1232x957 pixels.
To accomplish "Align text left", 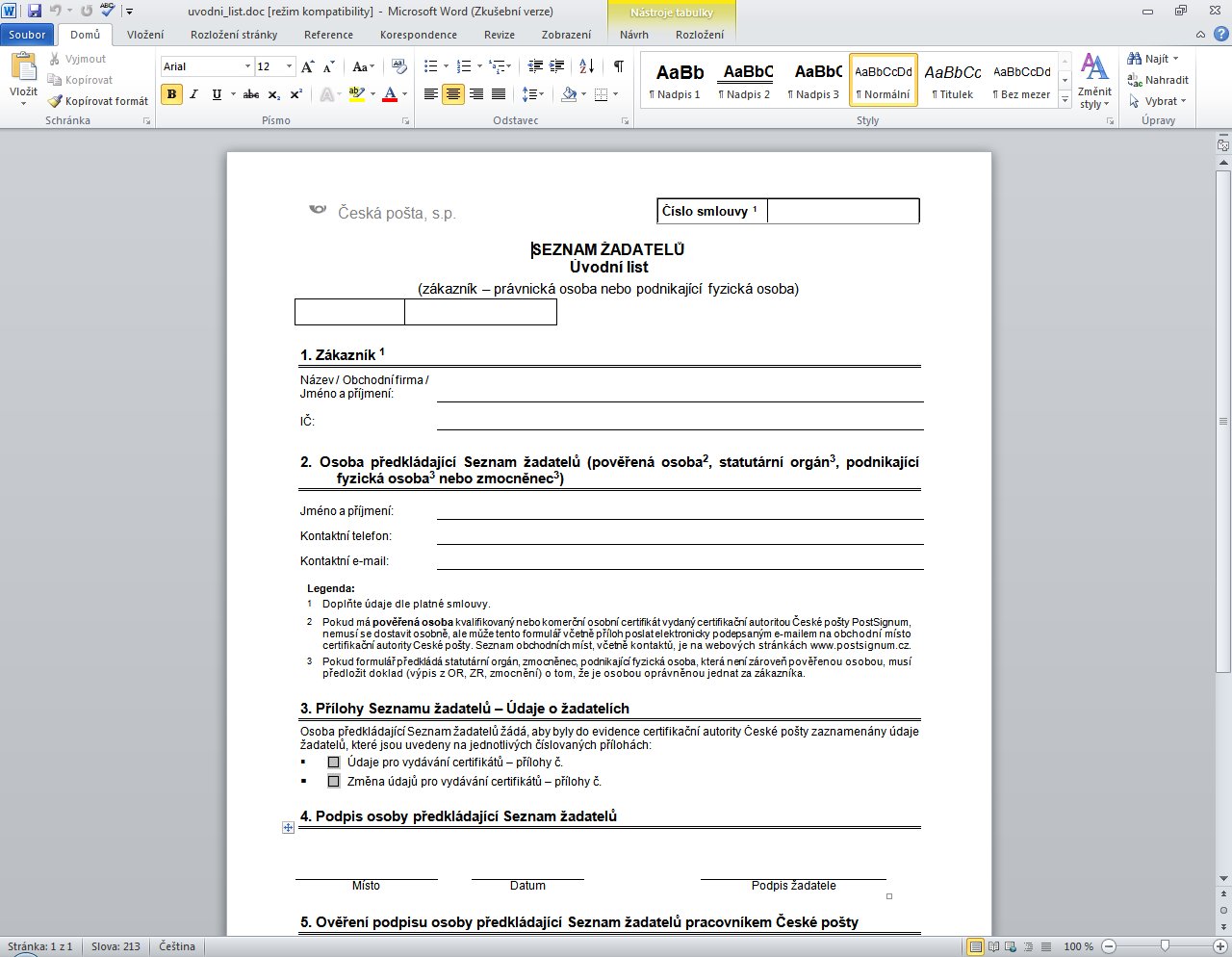I will tap(430, 94).
